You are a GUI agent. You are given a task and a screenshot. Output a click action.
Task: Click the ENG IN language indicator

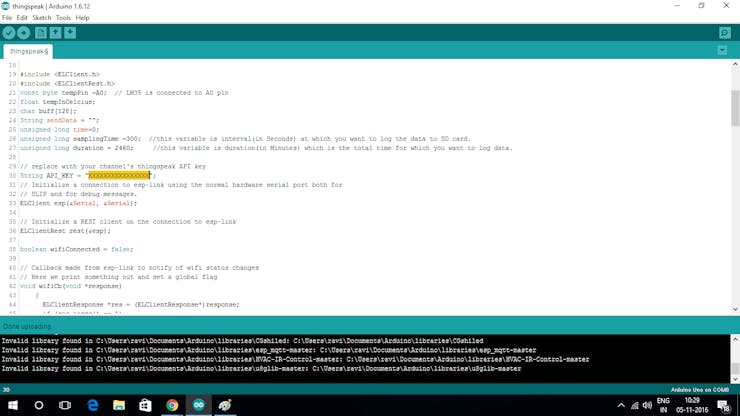(x=663, y=405)
